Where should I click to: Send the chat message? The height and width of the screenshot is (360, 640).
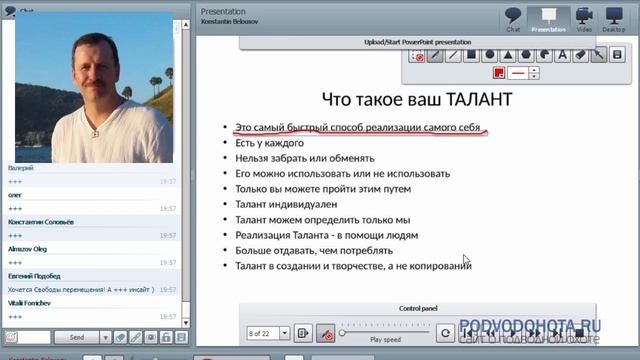tap(77, 337)
